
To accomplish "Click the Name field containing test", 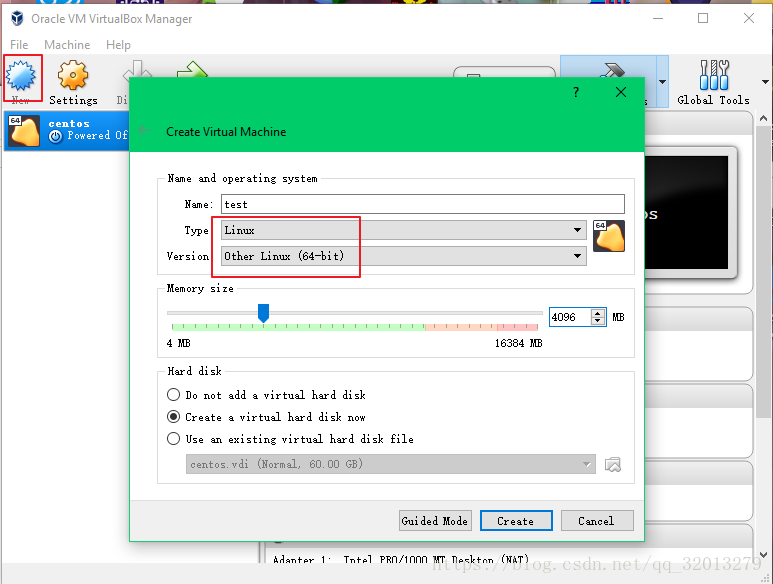I will (x=422, y=204).
